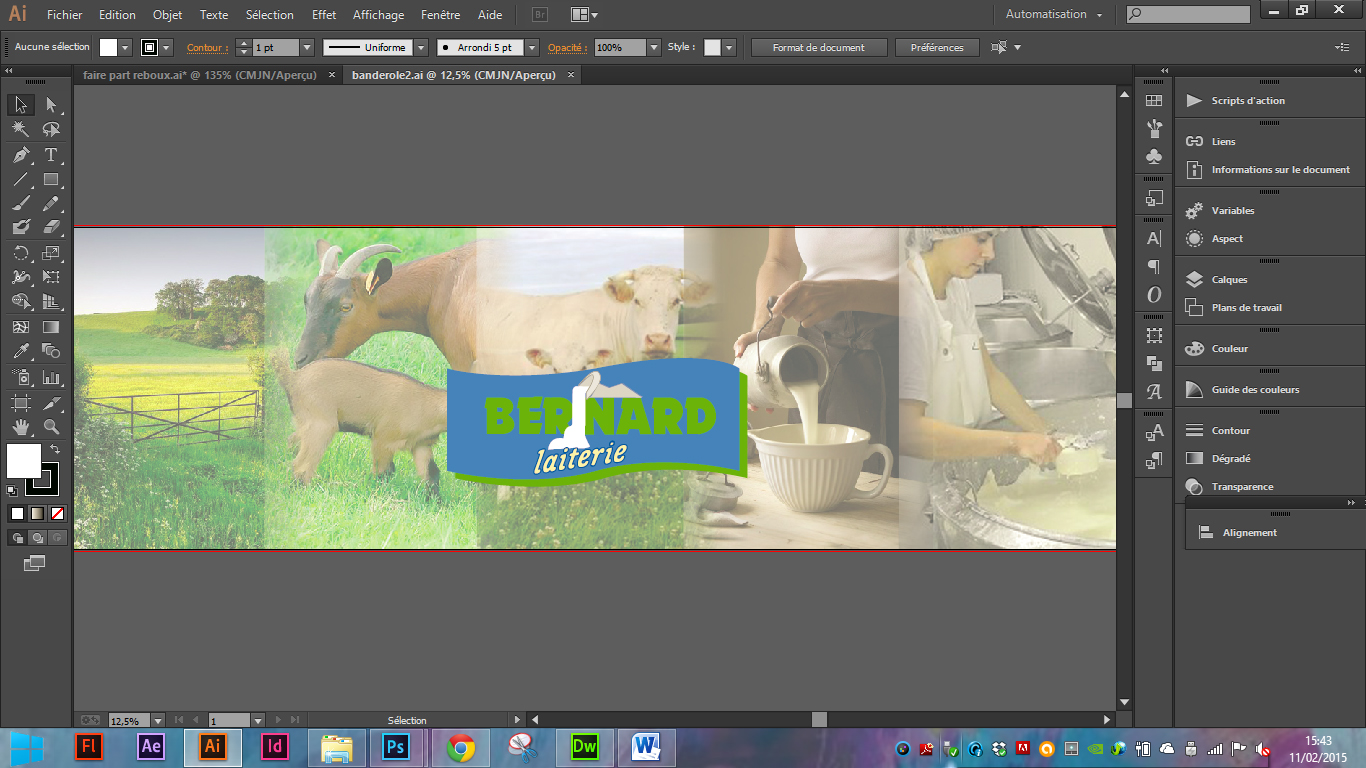Open the Arrondi 5 pt brush dropdown
This screenshot has height=768, width=1366.
coord(532,48)
